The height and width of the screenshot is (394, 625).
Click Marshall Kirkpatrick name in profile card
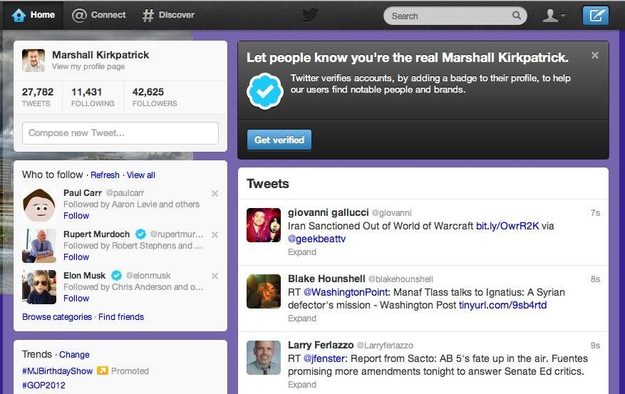coord(100,55)
